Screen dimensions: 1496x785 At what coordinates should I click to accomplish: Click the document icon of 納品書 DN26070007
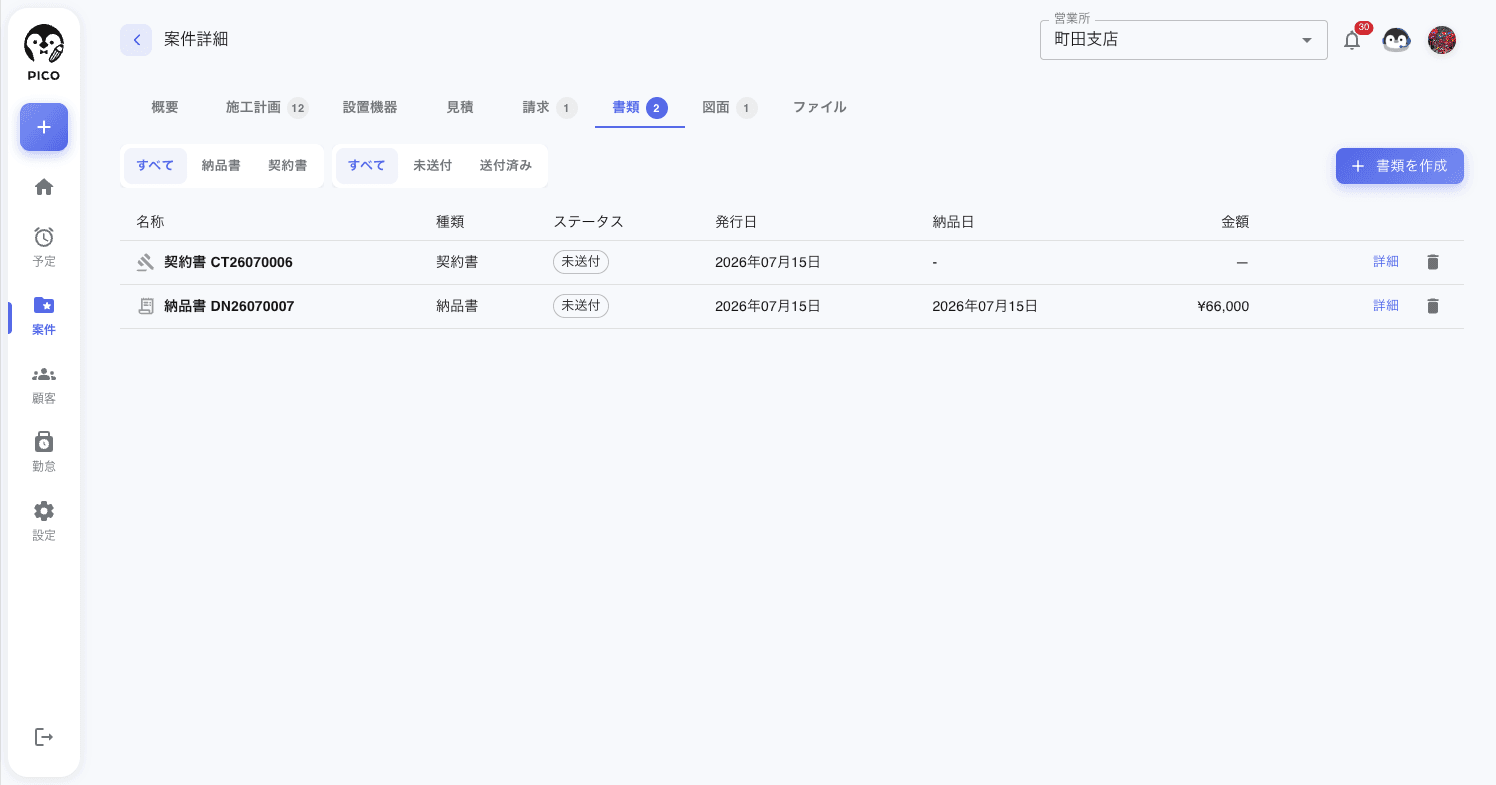(x=145, y=306)
